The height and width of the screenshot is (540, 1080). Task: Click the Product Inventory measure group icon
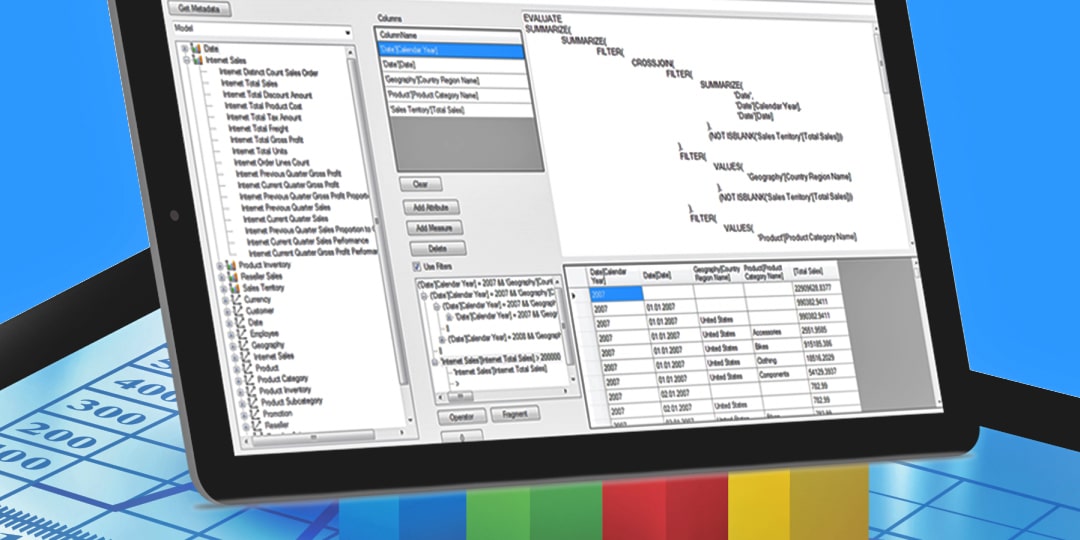(x=232, y=265)
